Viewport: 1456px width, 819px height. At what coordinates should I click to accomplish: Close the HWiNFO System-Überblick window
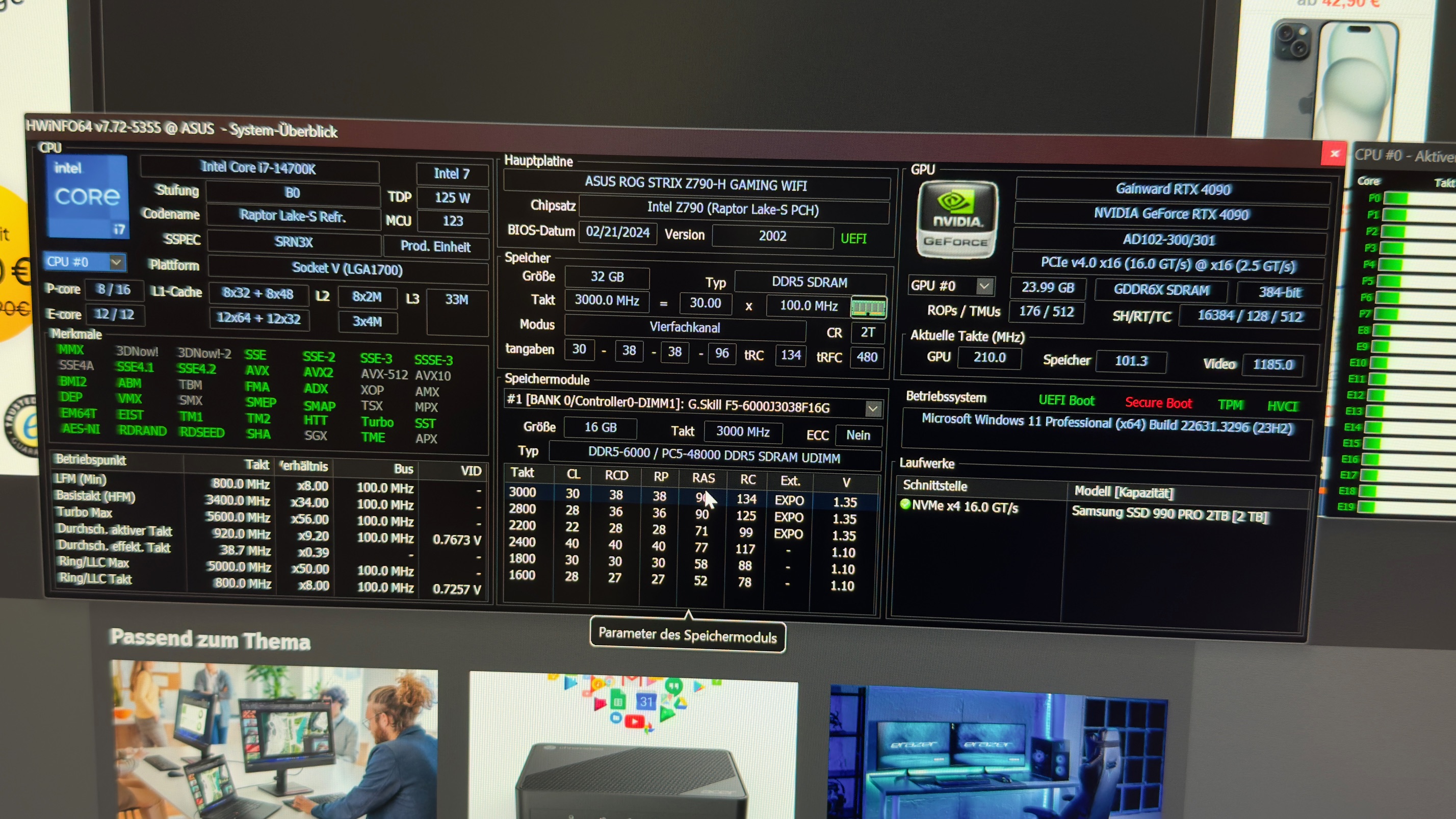pyautogui.click(x=1335, y=153)
